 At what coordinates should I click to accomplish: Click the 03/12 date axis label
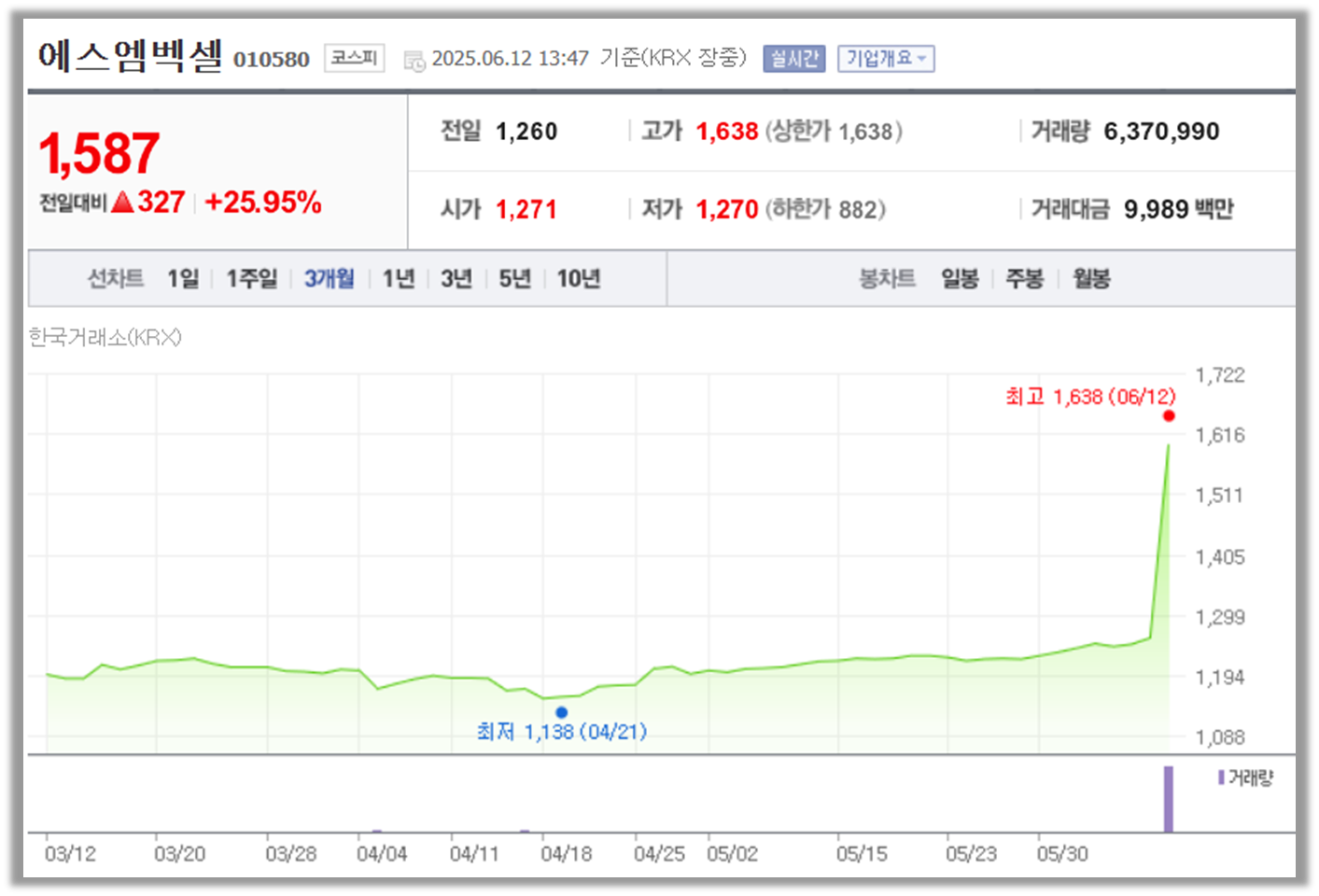tap(70, 854)
